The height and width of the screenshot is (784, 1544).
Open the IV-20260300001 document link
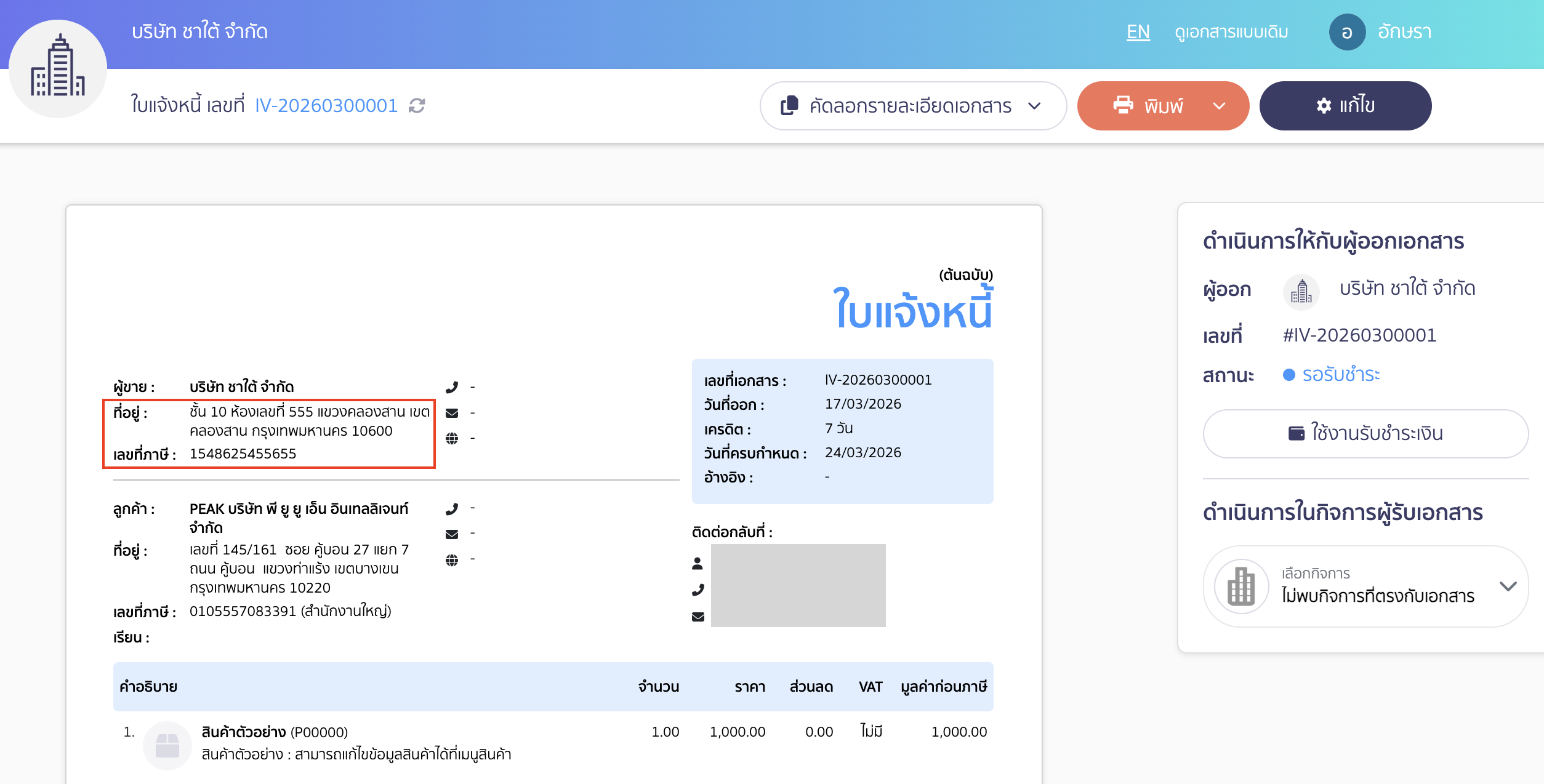(x=327, y=105)
